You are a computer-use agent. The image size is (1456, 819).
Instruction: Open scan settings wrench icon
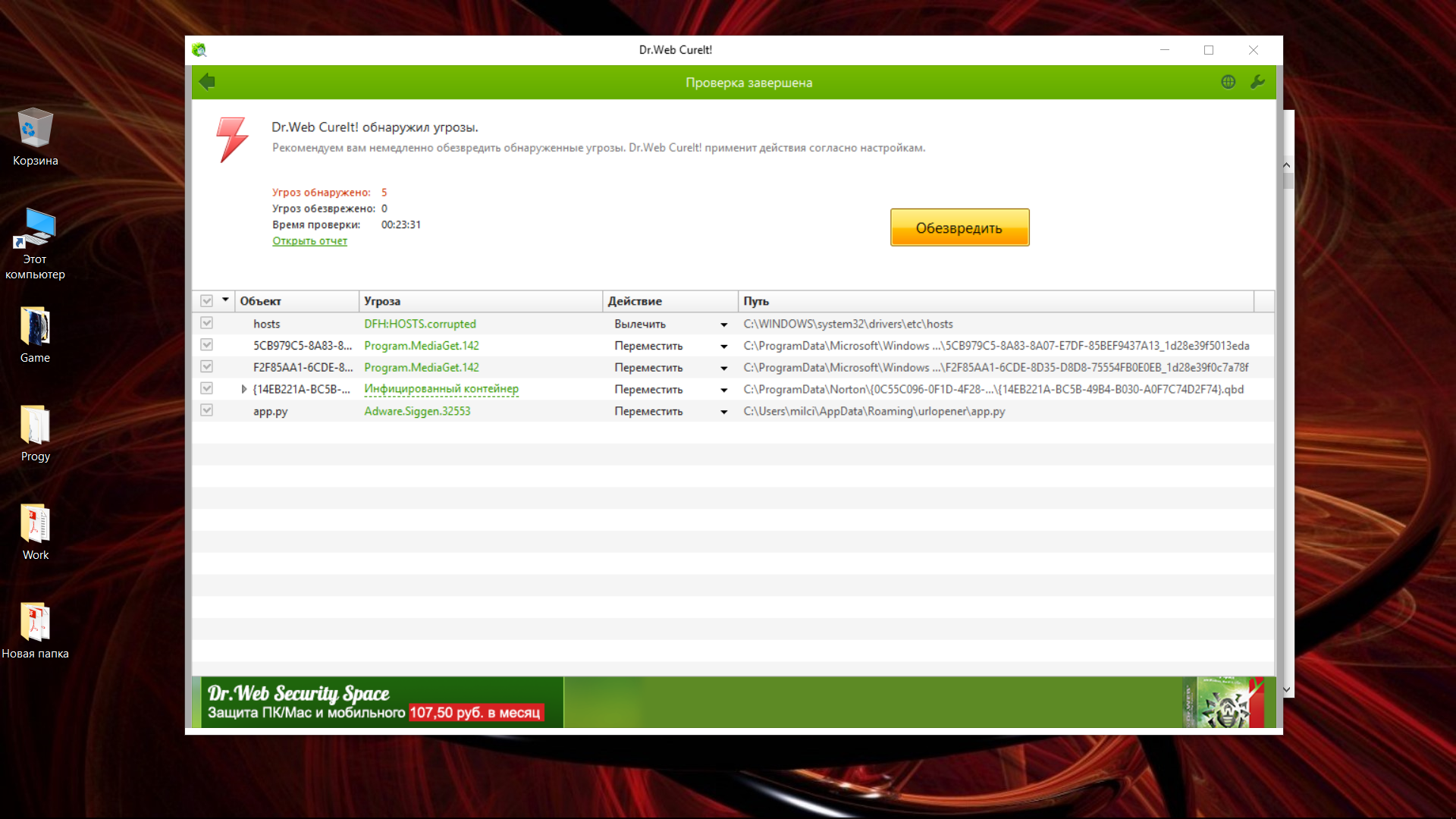1257,82
